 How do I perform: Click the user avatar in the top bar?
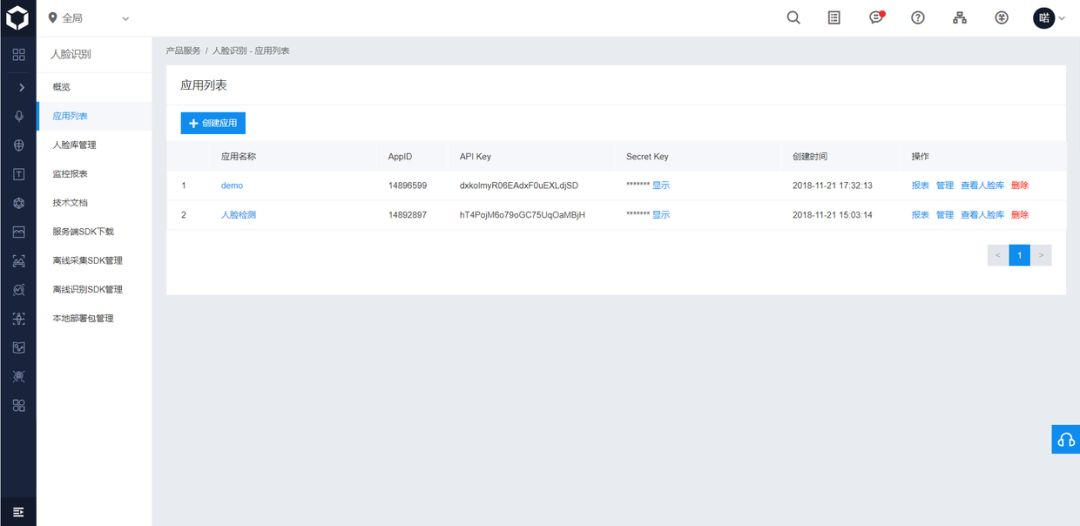(1043, 18)
